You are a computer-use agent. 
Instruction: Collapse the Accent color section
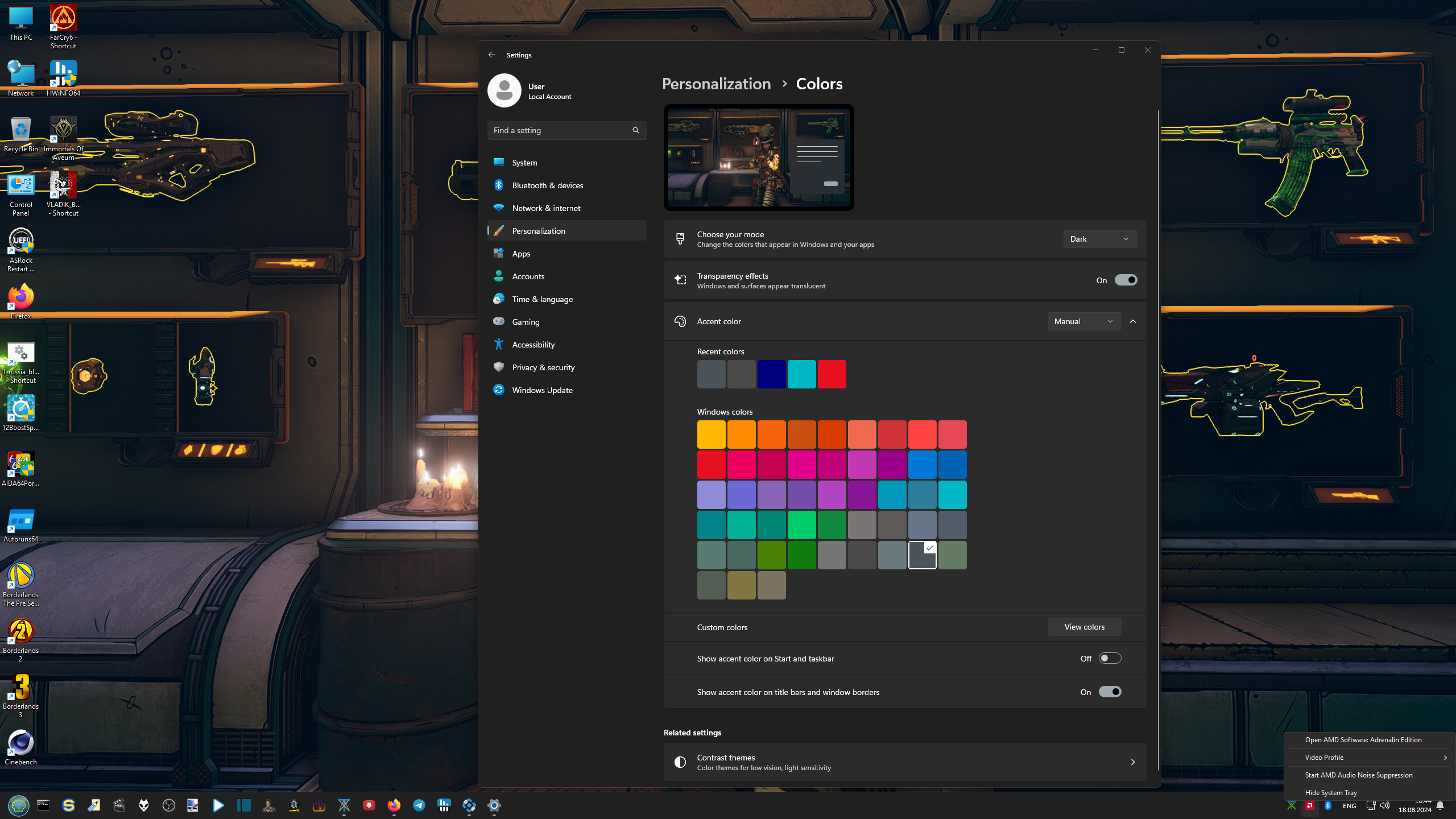point(1133,321)
